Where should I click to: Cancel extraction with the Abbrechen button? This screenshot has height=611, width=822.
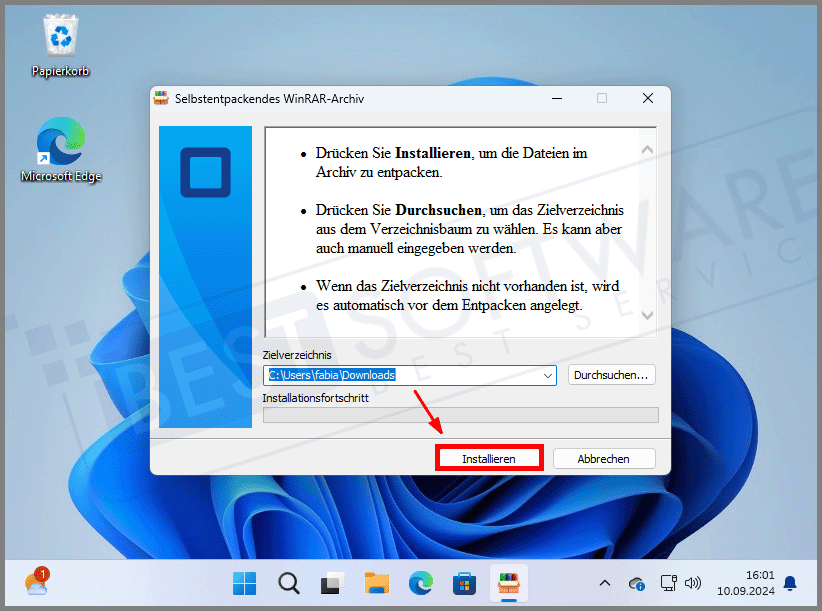point(604,457)
